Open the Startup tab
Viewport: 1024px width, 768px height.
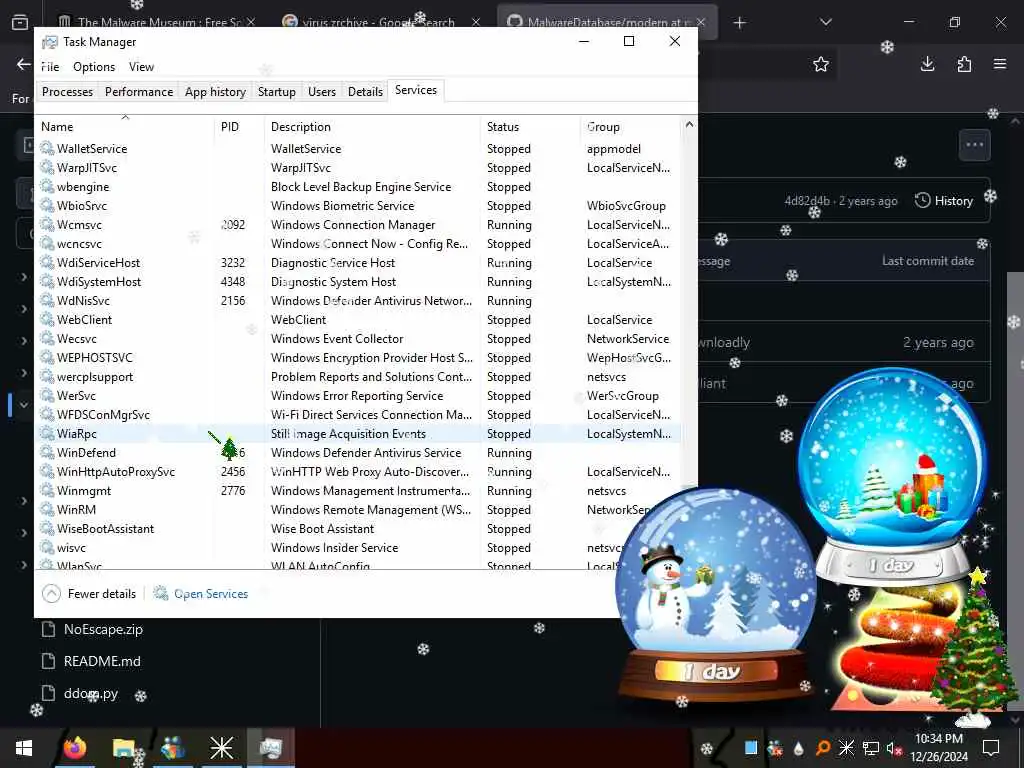pyautogui.click(x=276, y=91)
